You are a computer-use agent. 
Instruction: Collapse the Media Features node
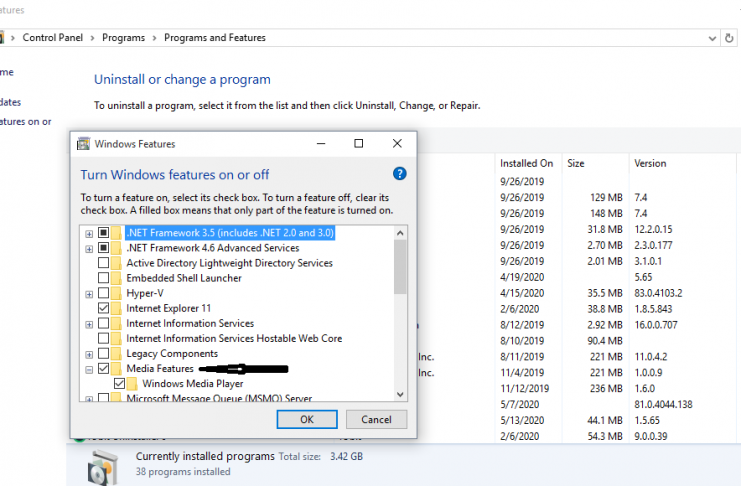(x=89, y=370)
